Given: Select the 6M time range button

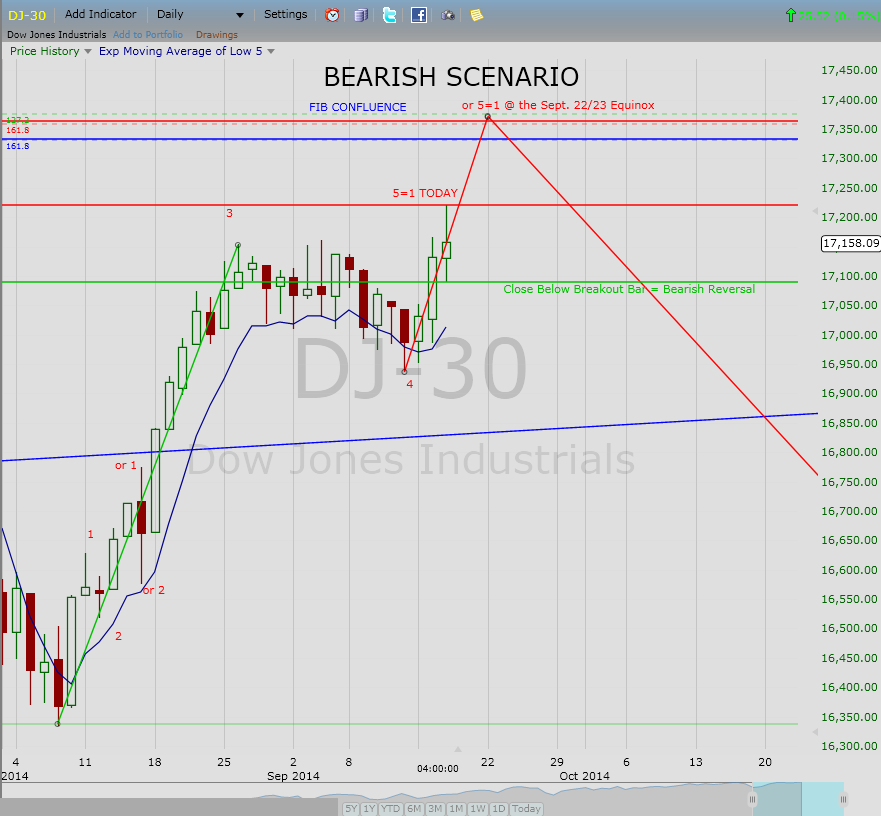Looking at the screenshot, I should click(414, 809).
